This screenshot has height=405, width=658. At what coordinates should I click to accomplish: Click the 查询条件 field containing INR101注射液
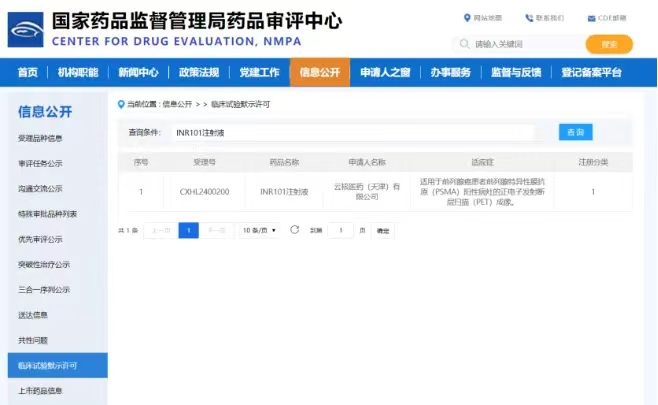coord(352,133)
